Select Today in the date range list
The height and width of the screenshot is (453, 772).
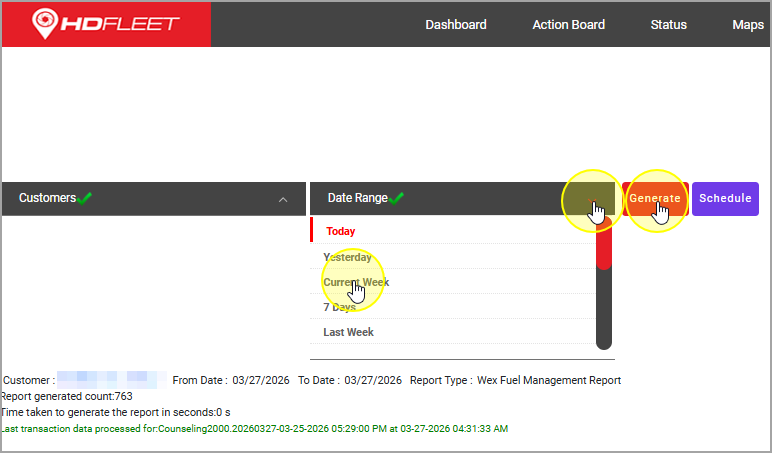pyautogui.click(x=341, y=231)
